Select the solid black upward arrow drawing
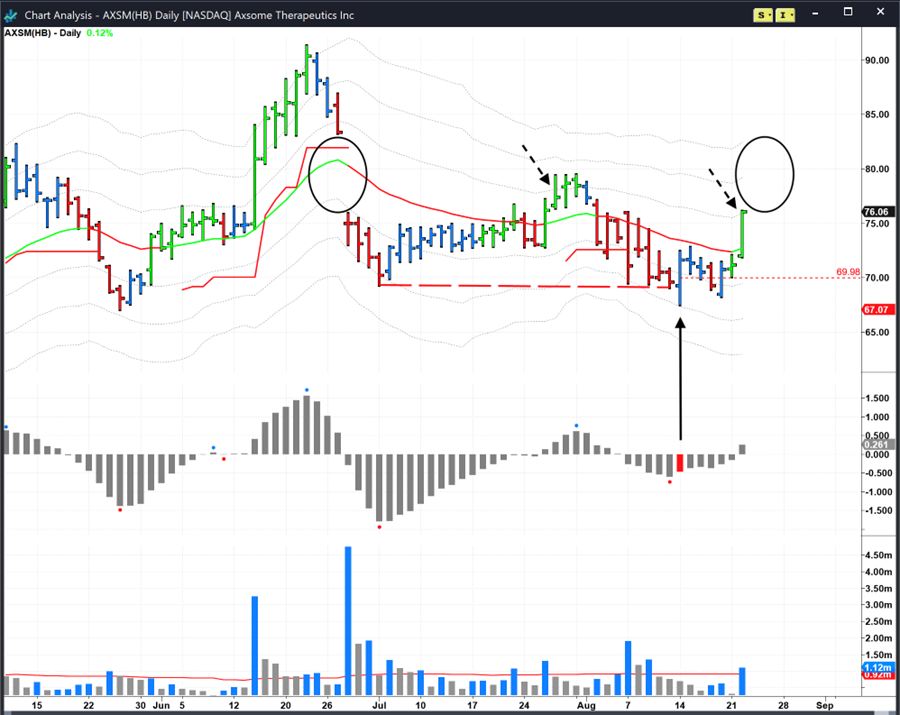 [x=680, y=380]
